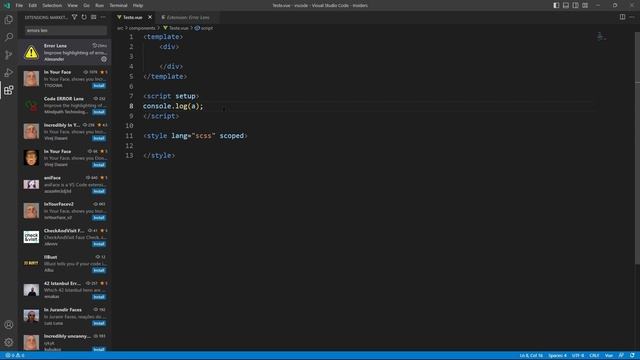Screen dimensions: 640x360
Task: Open the Customize Layout icon
Action: click(x=585, y=5)
